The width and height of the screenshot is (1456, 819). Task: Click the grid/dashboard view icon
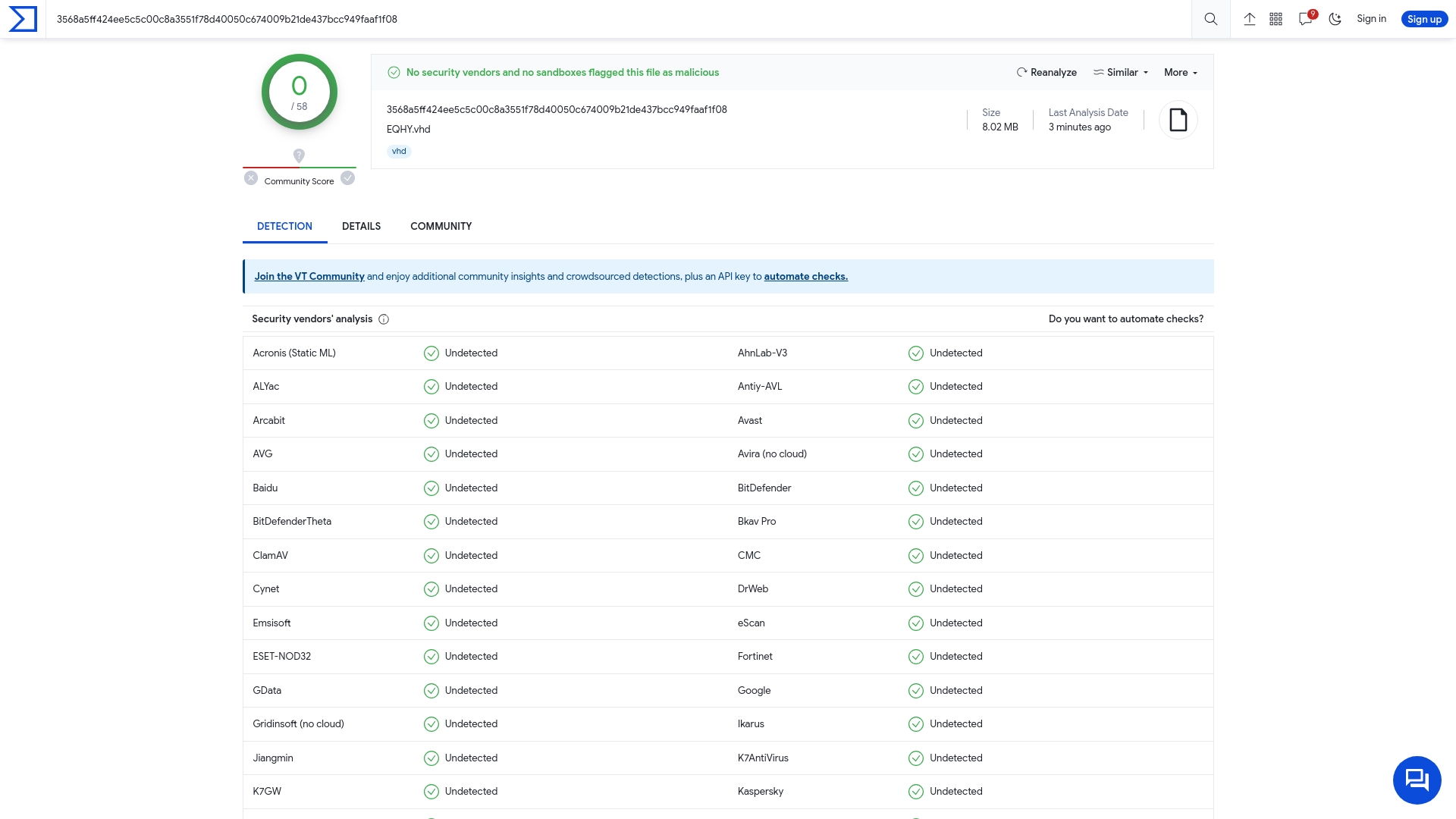click(1277, 19)
